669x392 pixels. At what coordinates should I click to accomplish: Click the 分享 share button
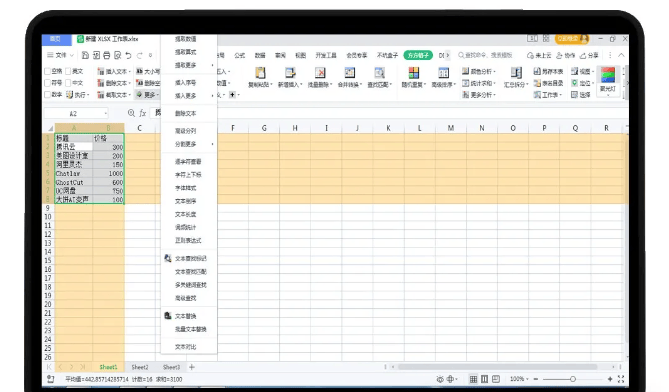589,55
